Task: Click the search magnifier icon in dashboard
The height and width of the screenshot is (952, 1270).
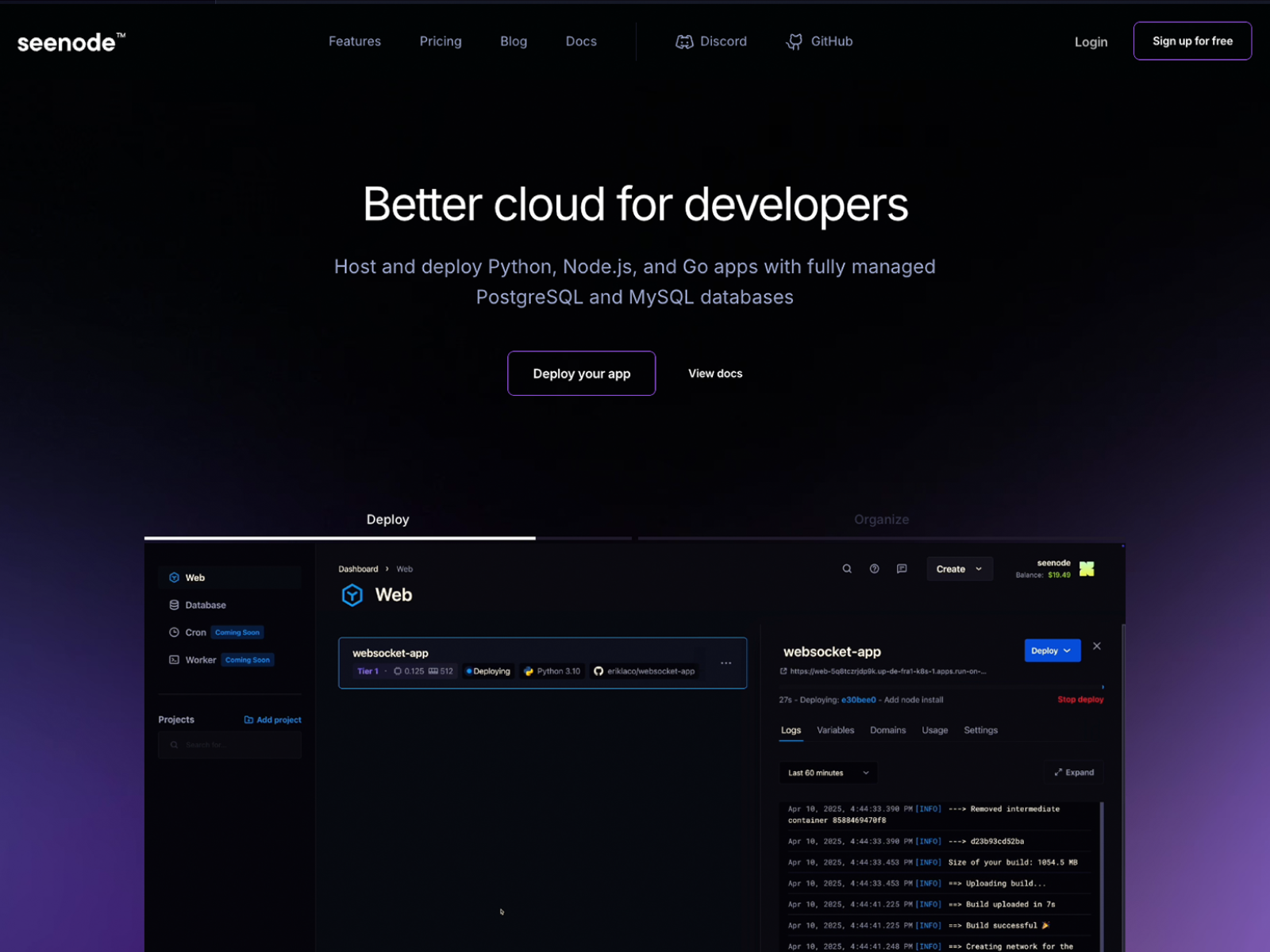Action: coord(847,569)
